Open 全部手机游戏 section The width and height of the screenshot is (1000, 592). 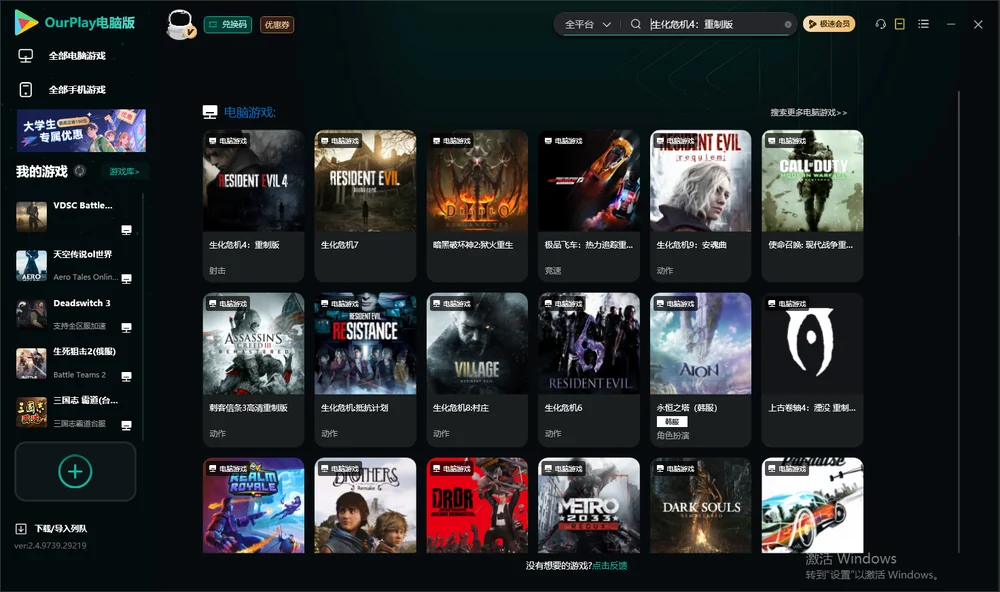click(77, 89)
